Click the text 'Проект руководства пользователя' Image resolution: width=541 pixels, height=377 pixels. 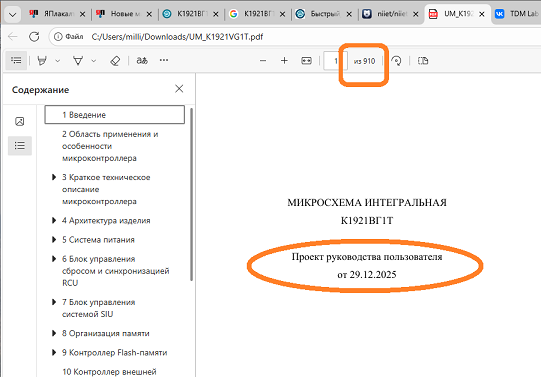pyautogui.click(x=367, y=257)
